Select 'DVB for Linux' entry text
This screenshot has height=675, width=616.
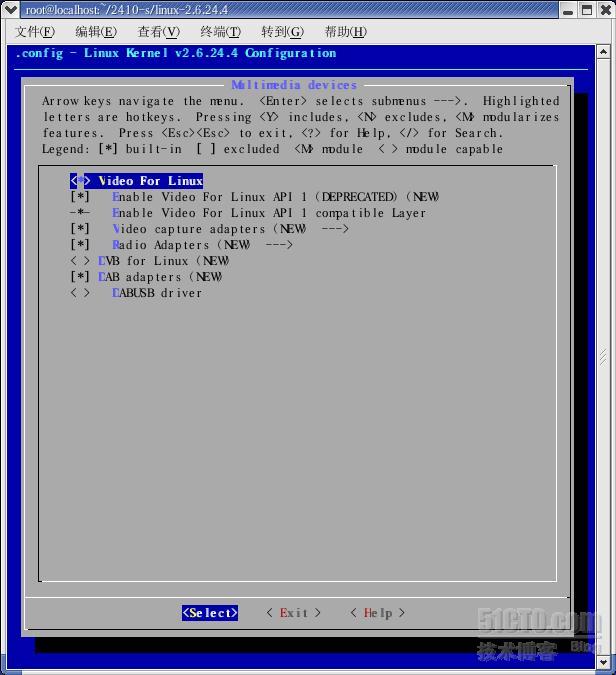tap(143, 261)
